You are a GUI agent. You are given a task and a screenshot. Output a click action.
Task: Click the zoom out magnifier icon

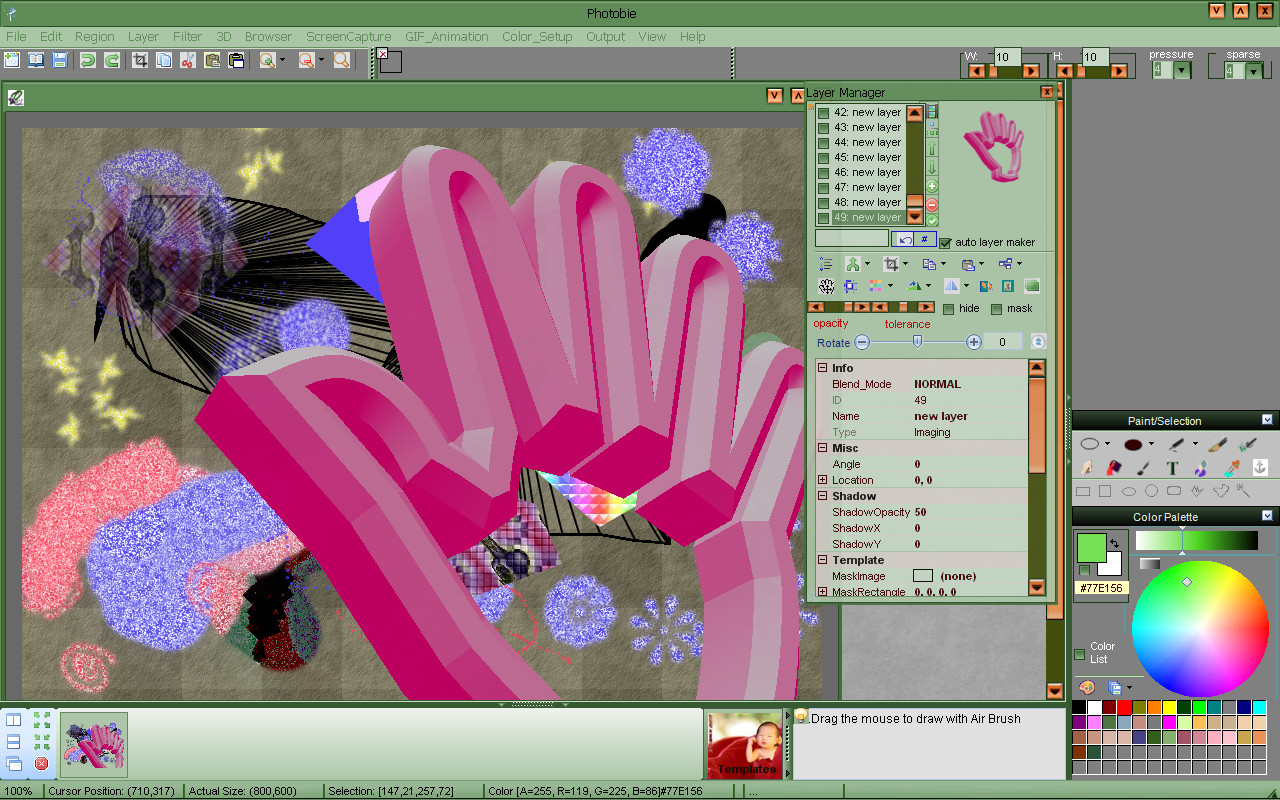(x=306, y=60)
